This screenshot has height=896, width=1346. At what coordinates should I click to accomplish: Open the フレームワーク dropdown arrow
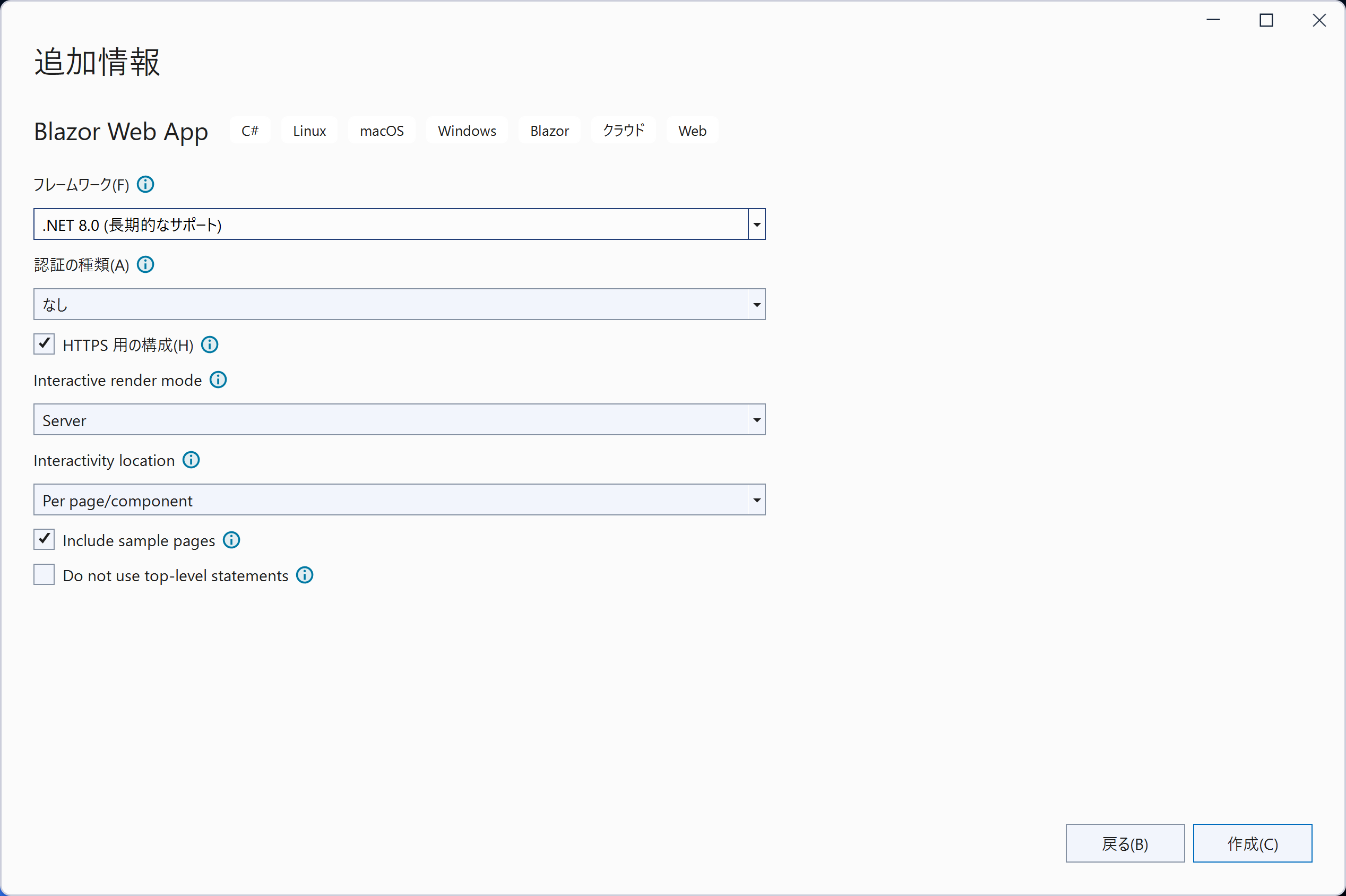coord(756,224)
